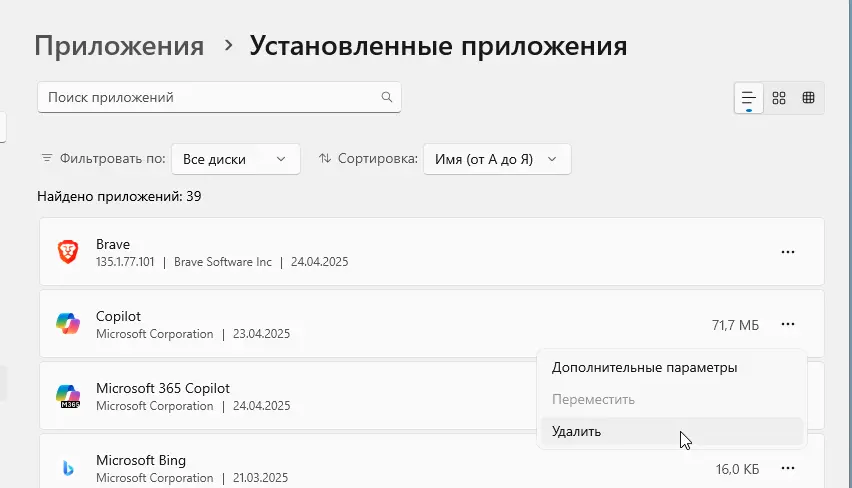The height and width of the screenshot is (488, 852).
Task: Click Copilot install date '23.04.2025'
Action: pyautogui.click(x=261, y=334)
